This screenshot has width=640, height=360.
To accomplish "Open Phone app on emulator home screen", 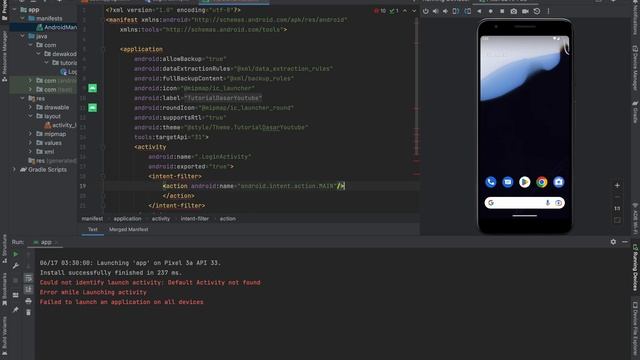I will (x=491, y=182).
